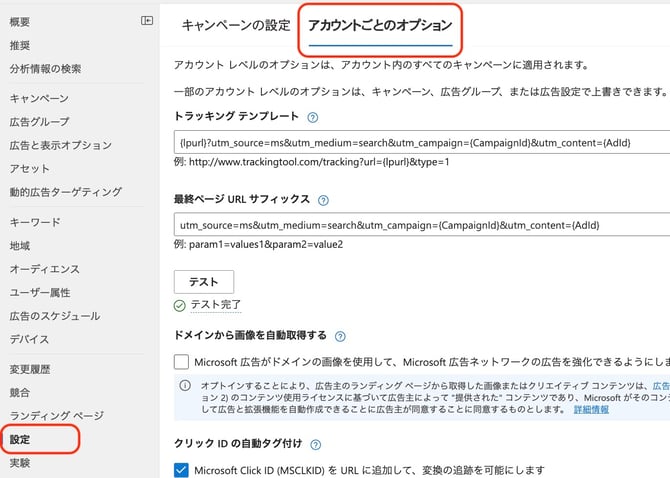670x478 pixels.
Task: Switch to キャンペーンの設定 tab
Action: click(234, 26)
